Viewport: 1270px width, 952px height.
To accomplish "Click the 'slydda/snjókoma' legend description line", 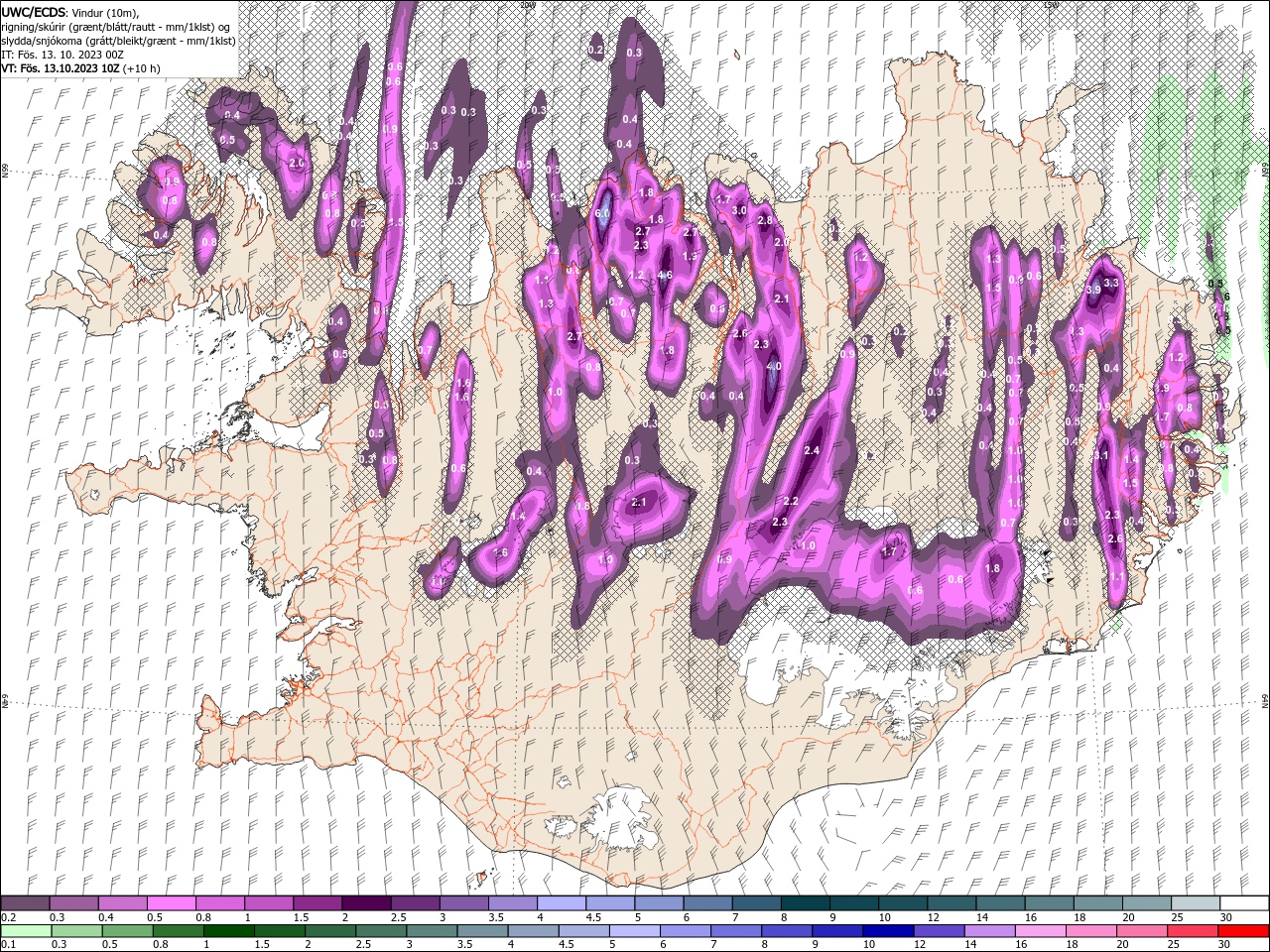I will tap(118, 41).
